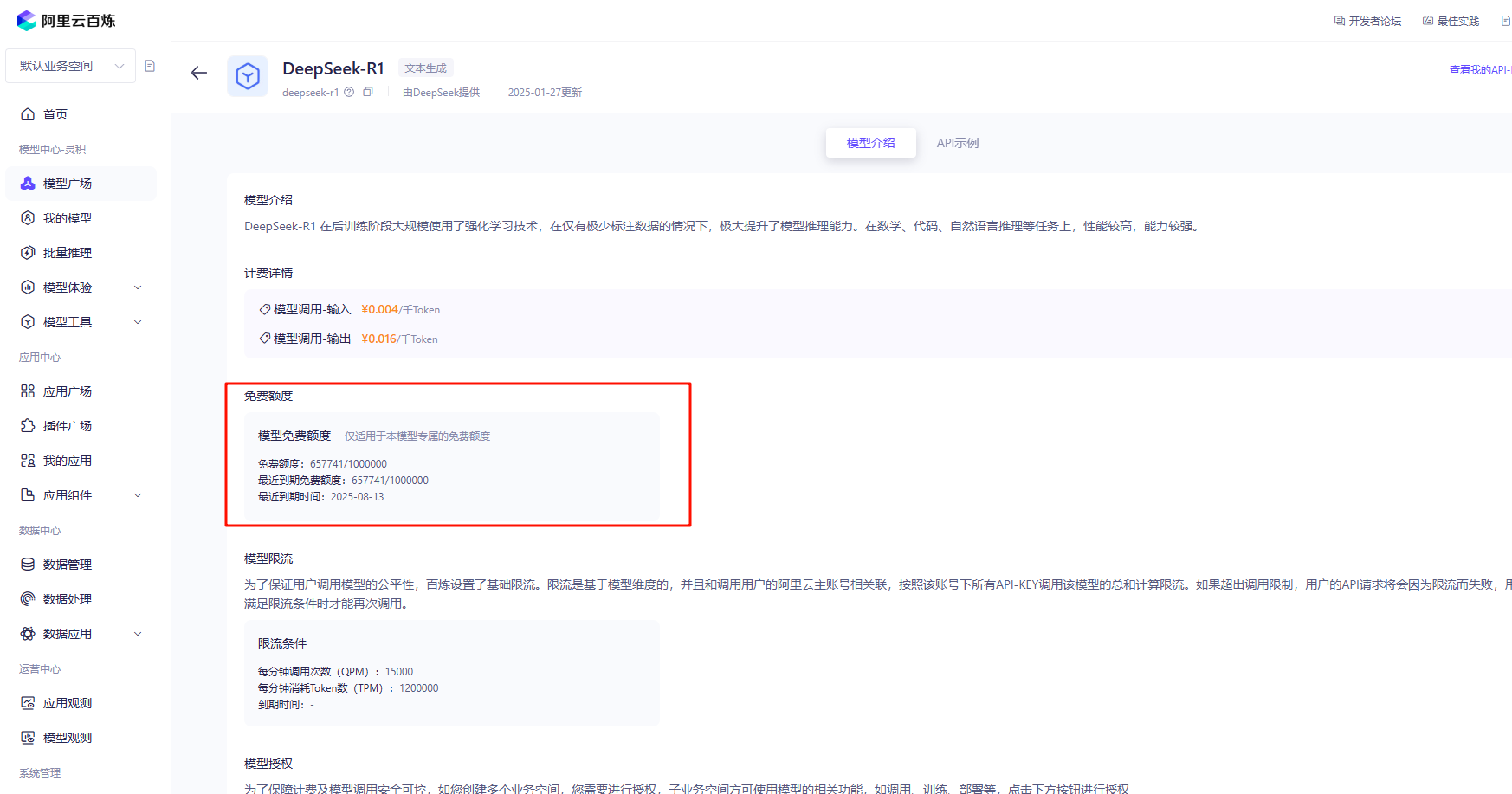Click the 阿里云百炼 logo icon
Image resolution: width=1512 pixels, height=794 pixels.
coord(27,21)
